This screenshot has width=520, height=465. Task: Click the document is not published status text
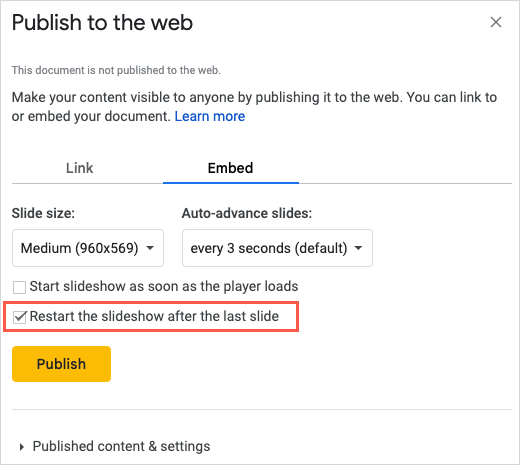[x=116, y=70]
